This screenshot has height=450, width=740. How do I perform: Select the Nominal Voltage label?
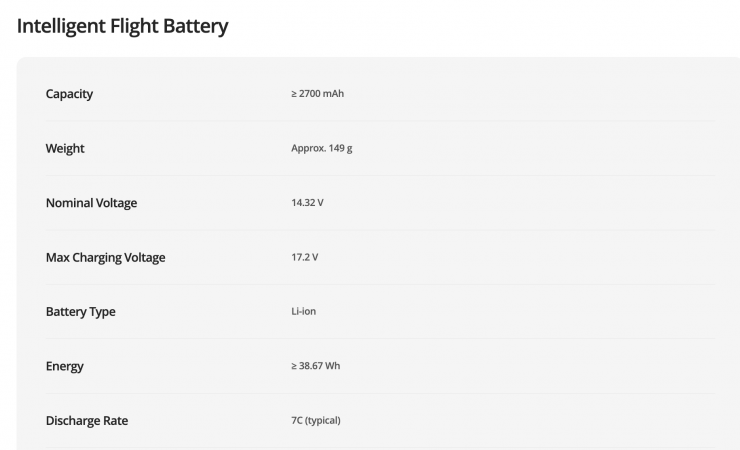click(x=91, y=203)
